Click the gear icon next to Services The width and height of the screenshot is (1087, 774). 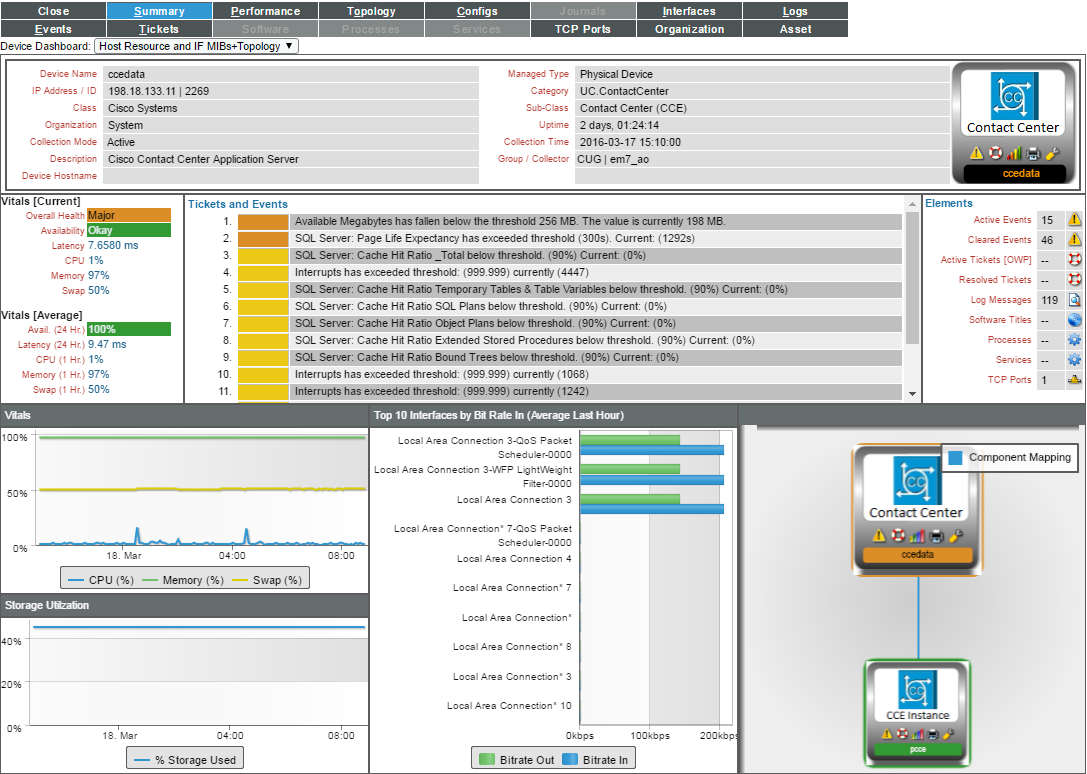click(1075, 360)
